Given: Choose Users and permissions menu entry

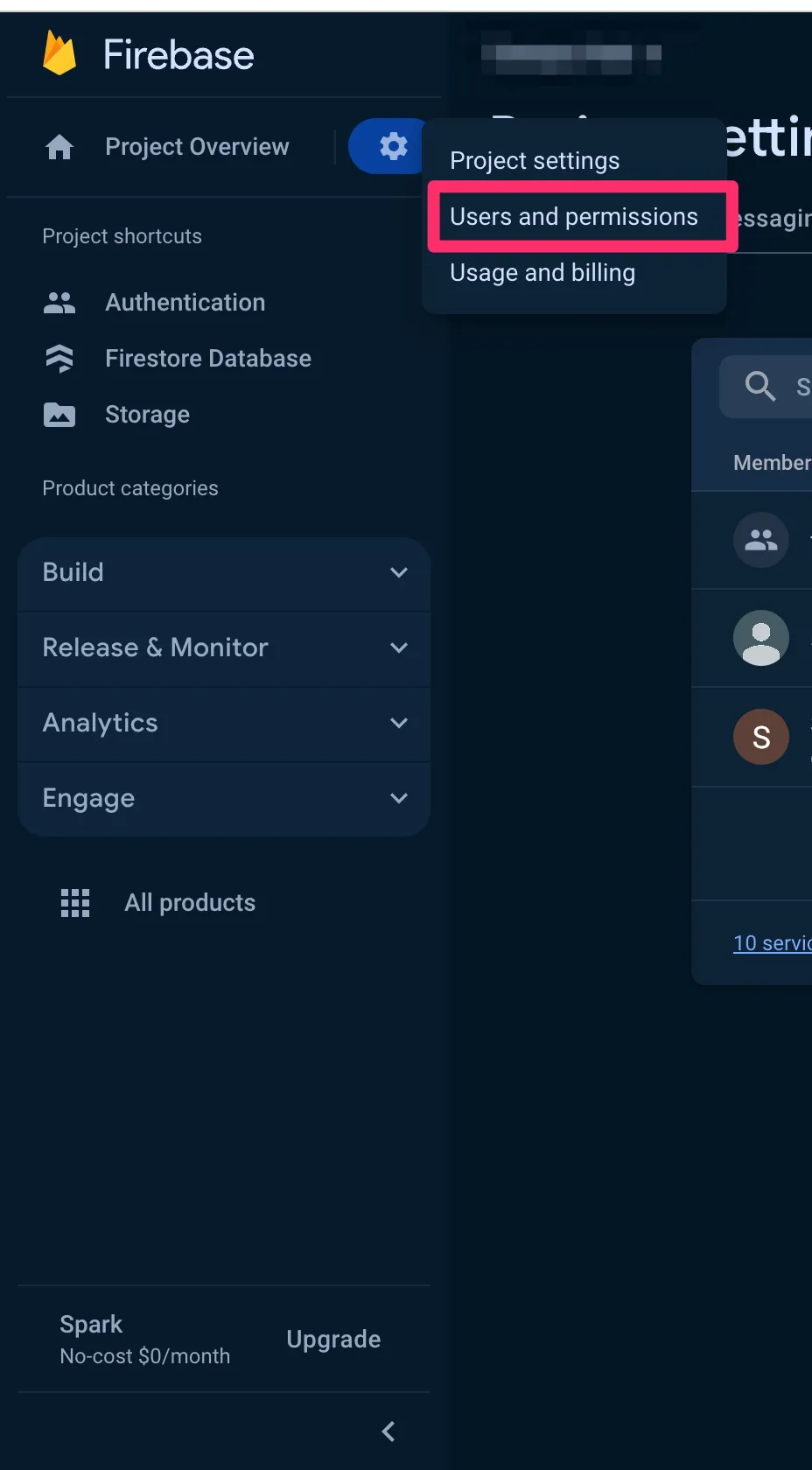Looking at the screenshot, I should pyautogui.click(x=574, y=217).
